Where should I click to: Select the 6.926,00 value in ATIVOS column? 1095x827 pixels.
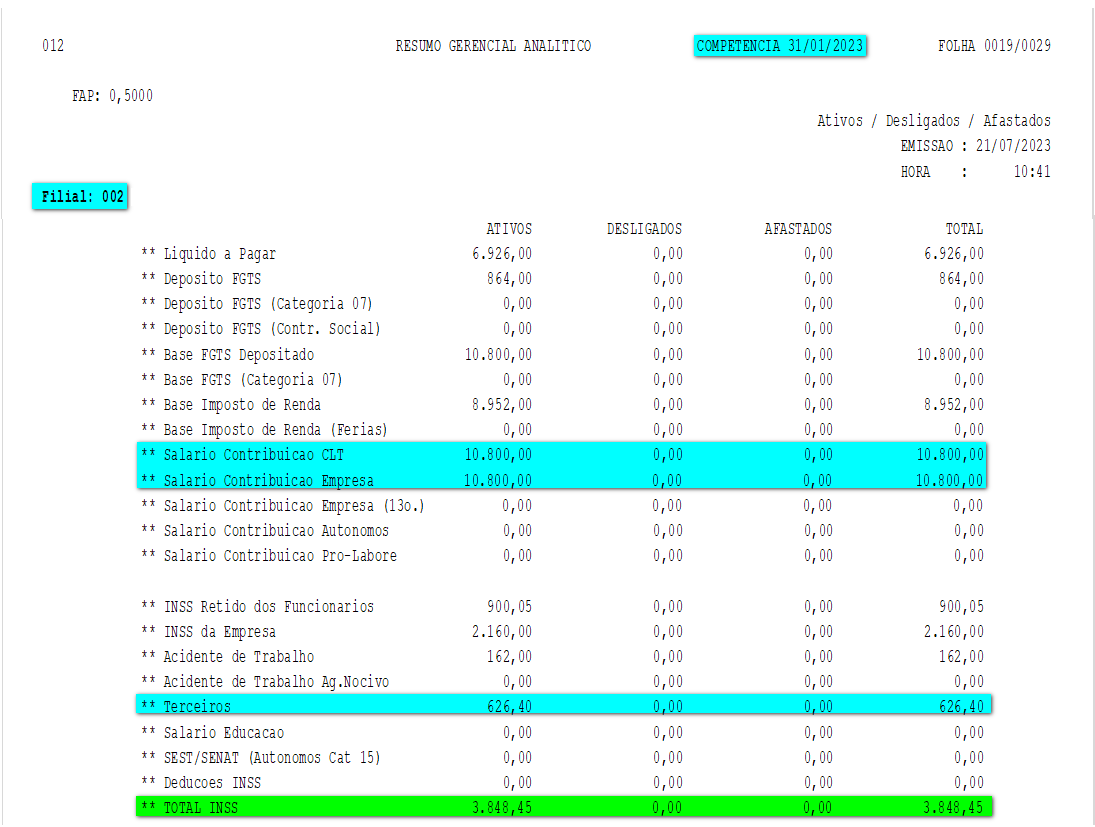[x=502, y=254]
